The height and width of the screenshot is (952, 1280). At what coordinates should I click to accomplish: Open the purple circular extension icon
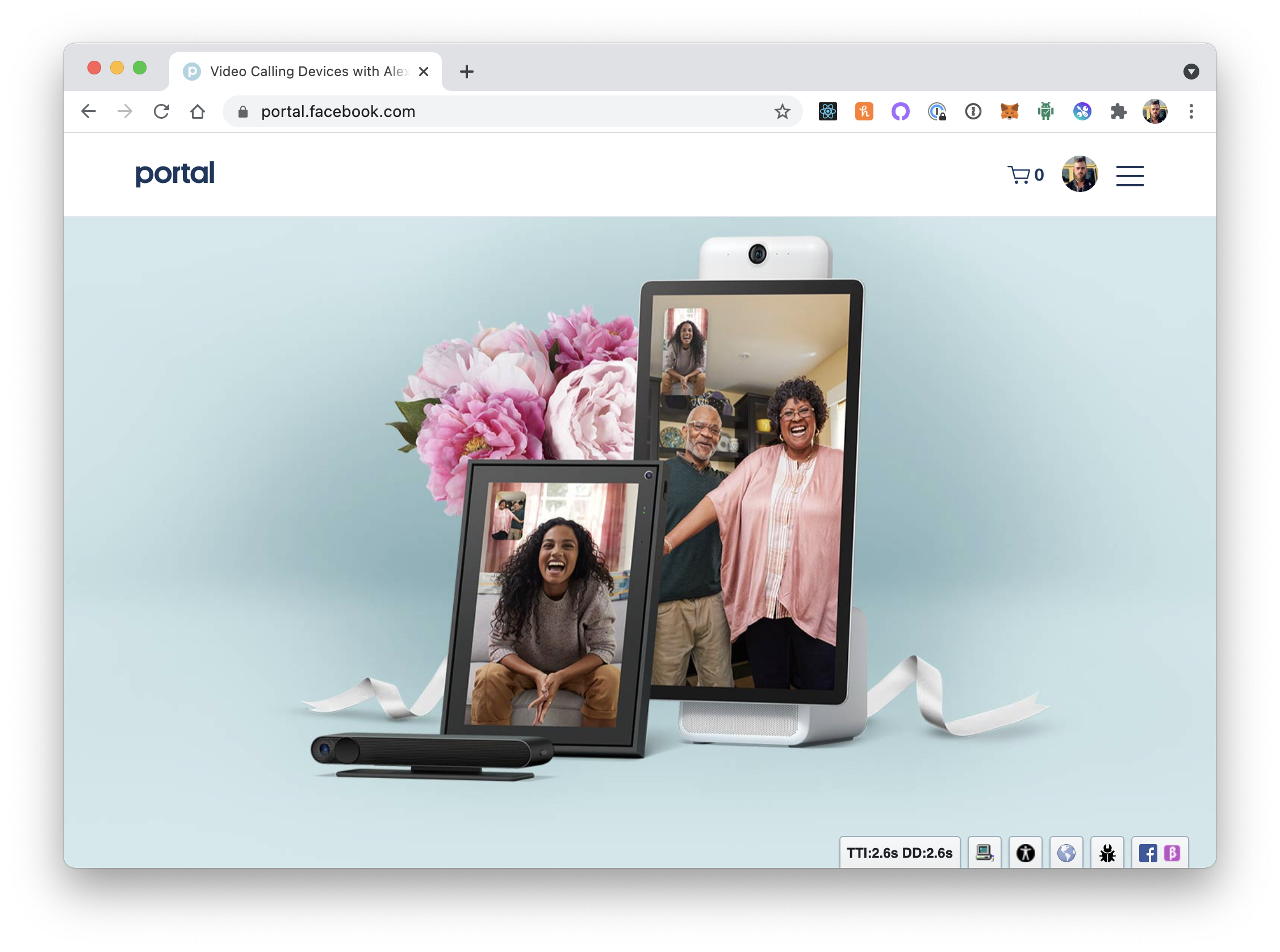click(901, 111)
